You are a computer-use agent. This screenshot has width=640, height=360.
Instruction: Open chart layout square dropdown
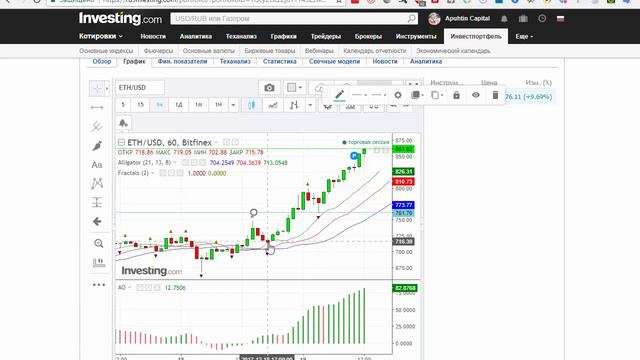[x=294, y=88]
